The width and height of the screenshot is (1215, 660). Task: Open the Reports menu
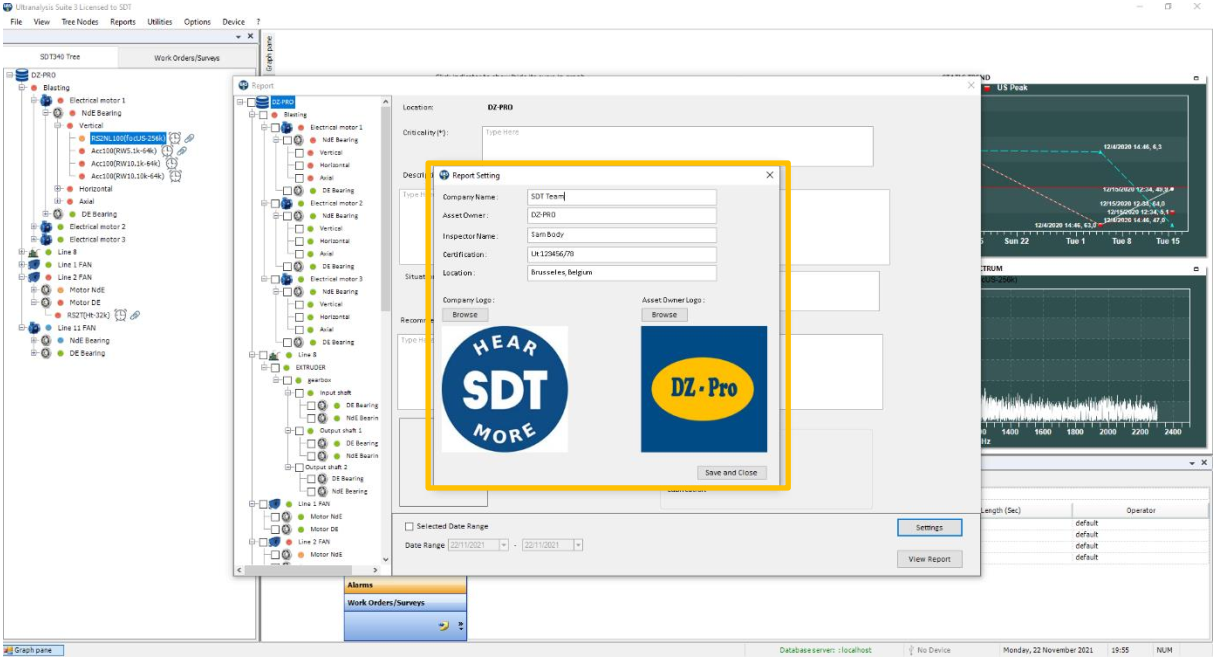(x=122, y=21)
